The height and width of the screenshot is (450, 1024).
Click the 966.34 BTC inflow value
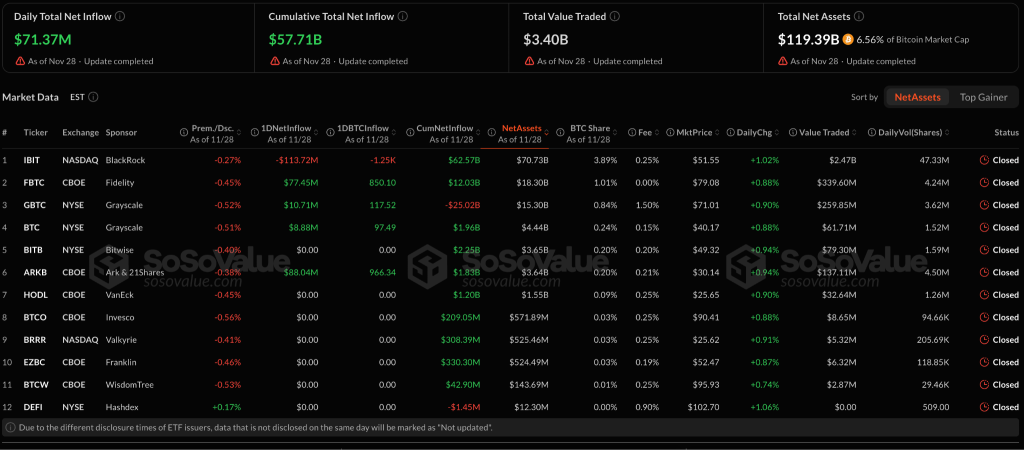click(x=382, y=272)
